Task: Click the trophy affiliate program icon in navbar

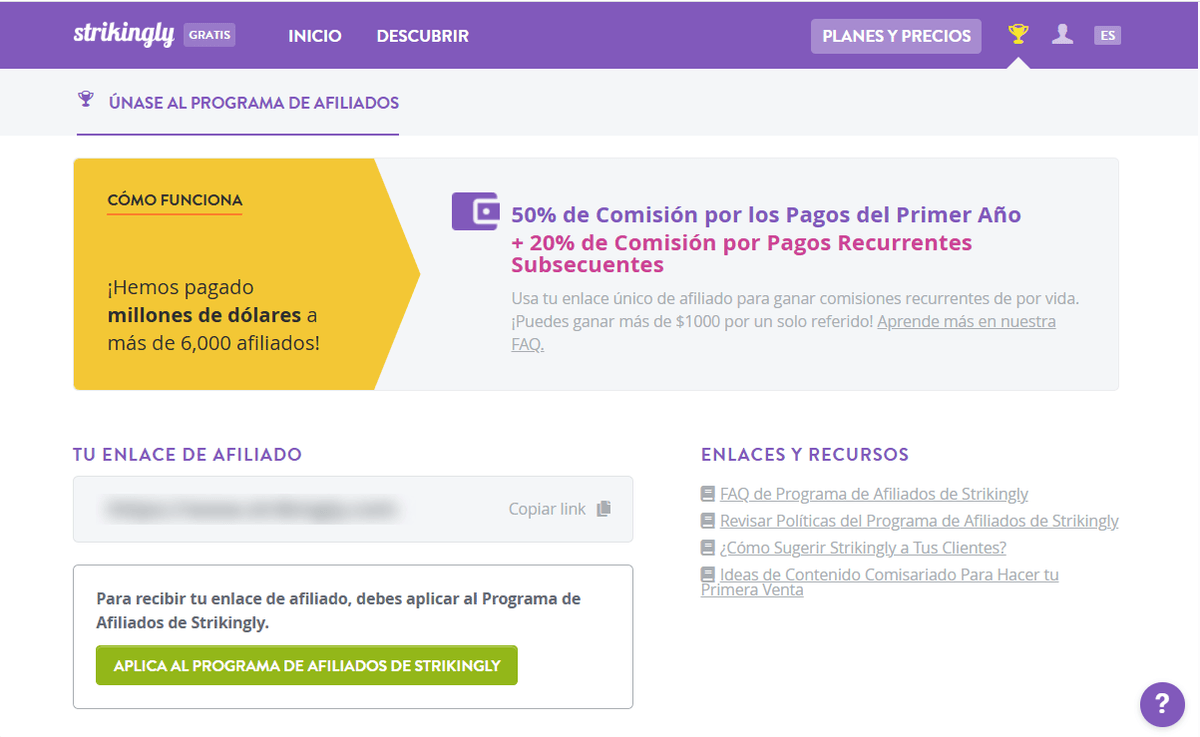Action: tap(1018, 34)
